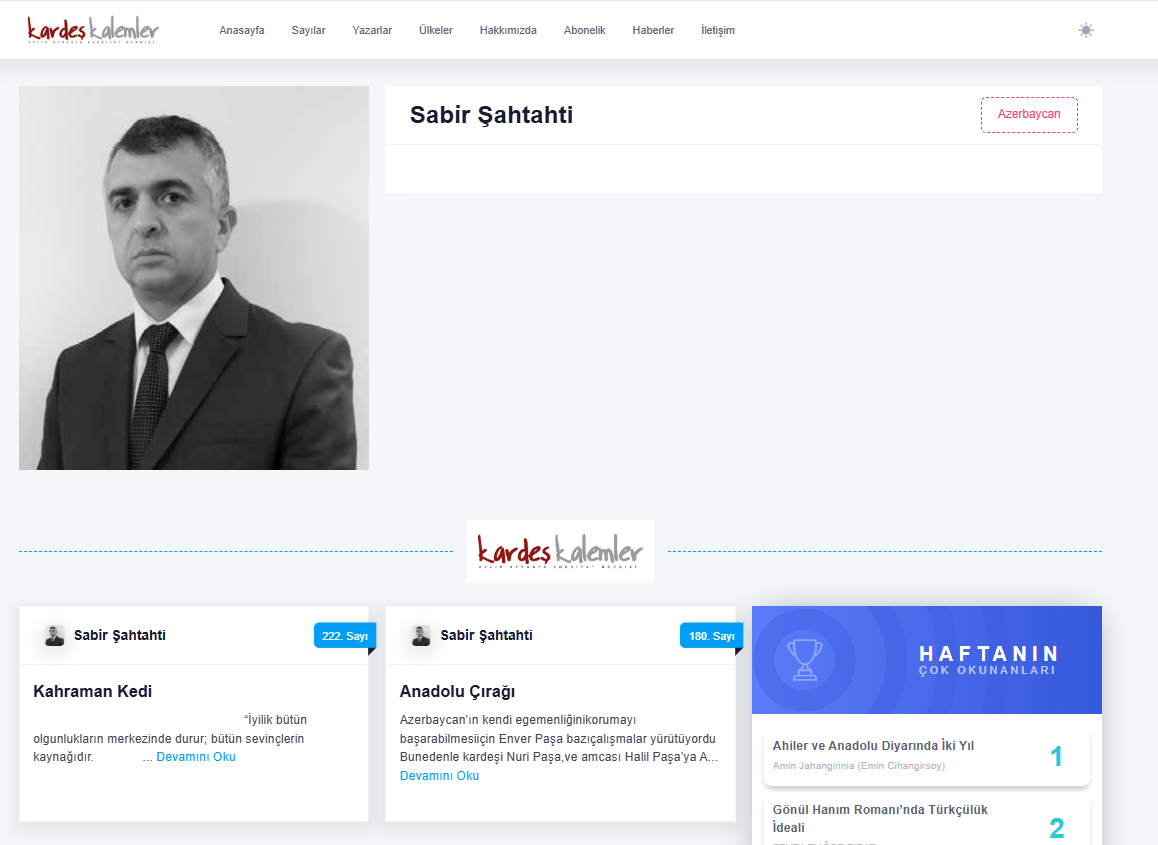
Task: Open Gönül Hanım Romanı'nda Türkçülük İdeali article
Action: coord(880,818)
